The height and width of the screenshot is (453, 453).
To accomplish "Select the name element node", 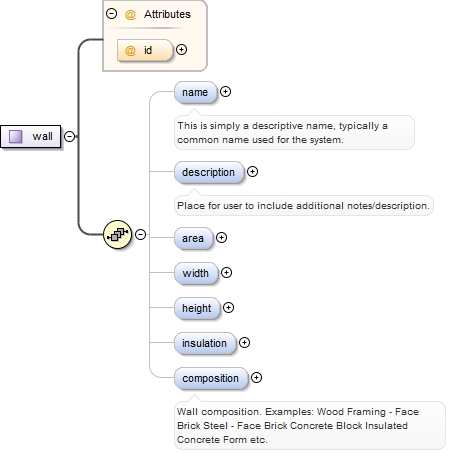I will pyautogui.click(x=195, y=92).
